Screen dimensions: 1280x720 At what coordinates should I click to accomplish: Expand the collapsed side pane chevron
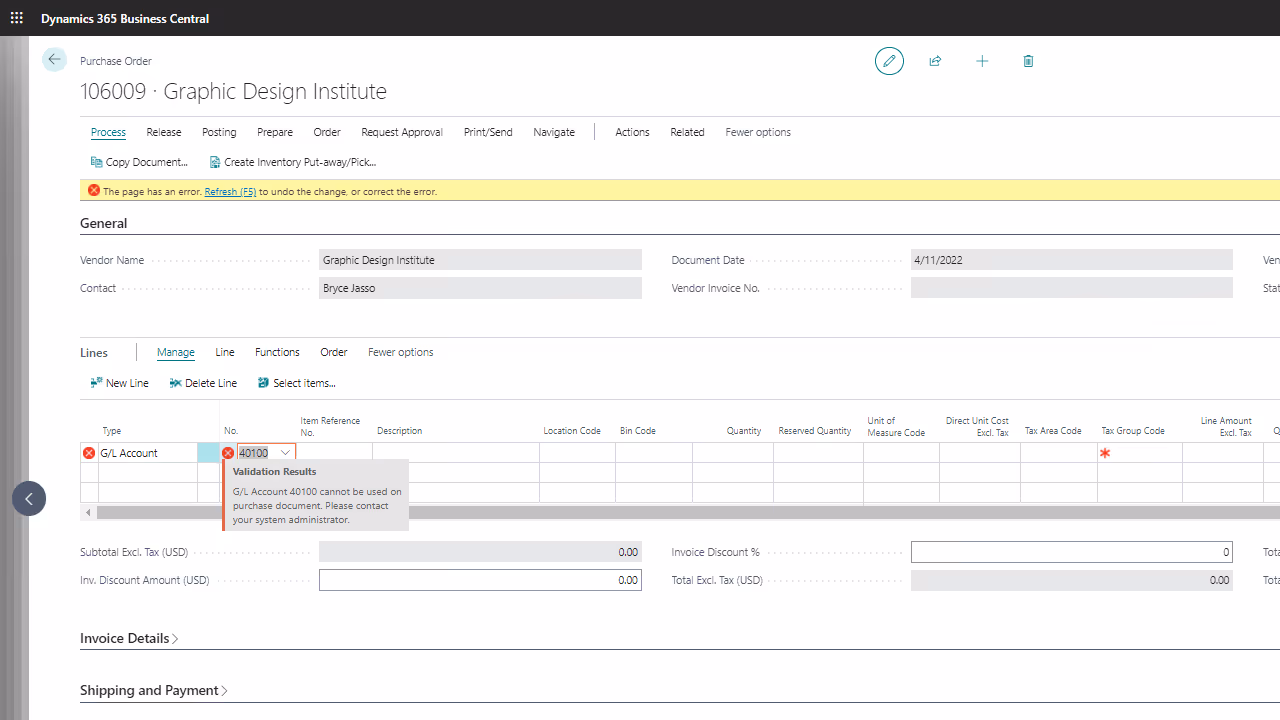[x=29, y=498]
